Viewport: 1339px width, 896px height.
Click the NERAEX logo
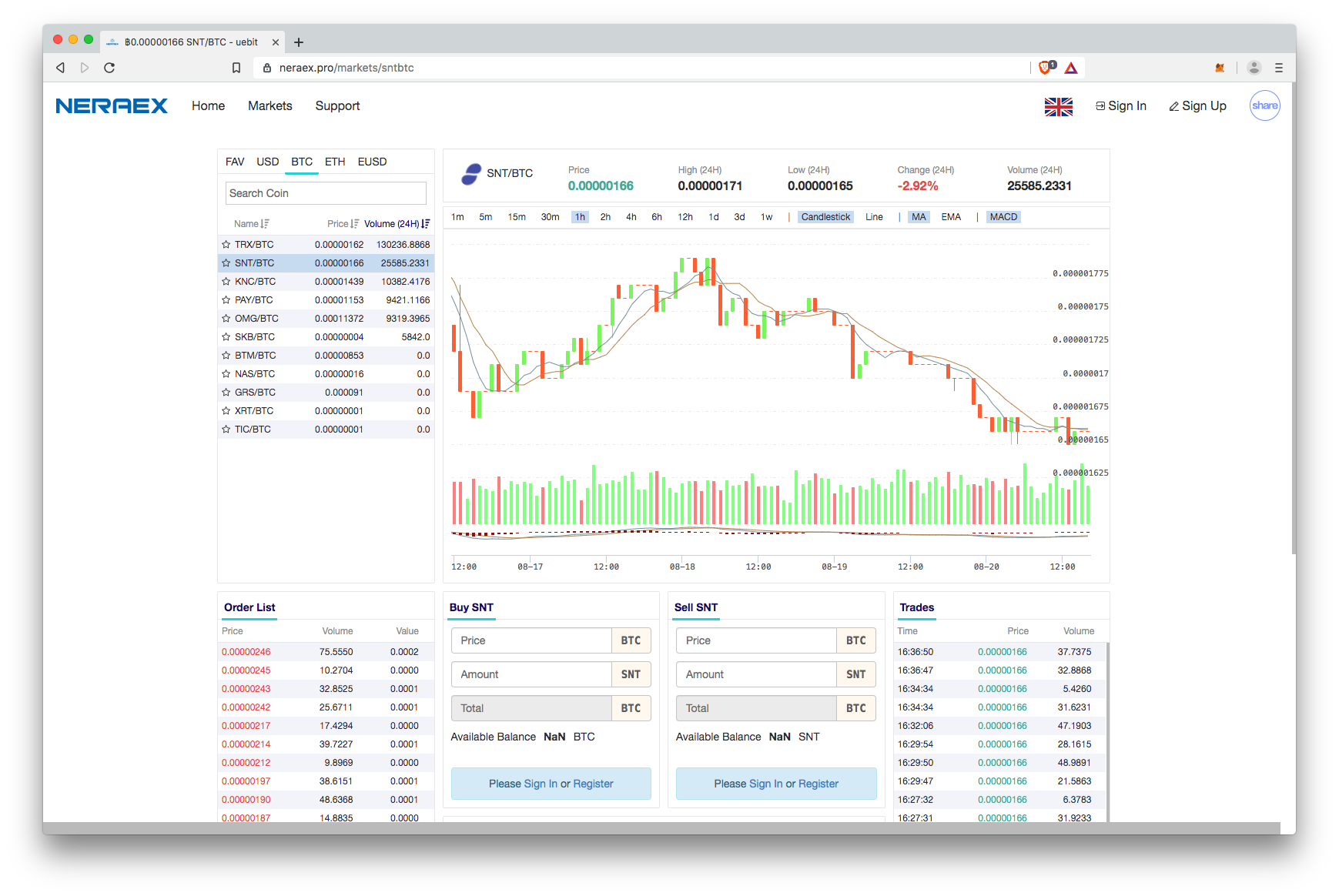pyautogui.click(x=112, y=106)
